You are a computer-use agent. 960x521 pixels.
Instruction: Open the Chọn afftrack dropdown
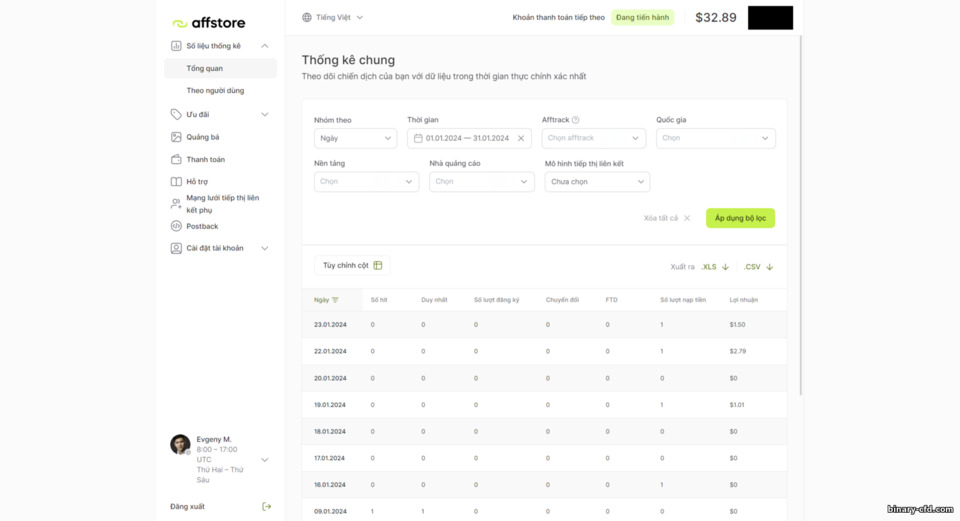(593, 138)
